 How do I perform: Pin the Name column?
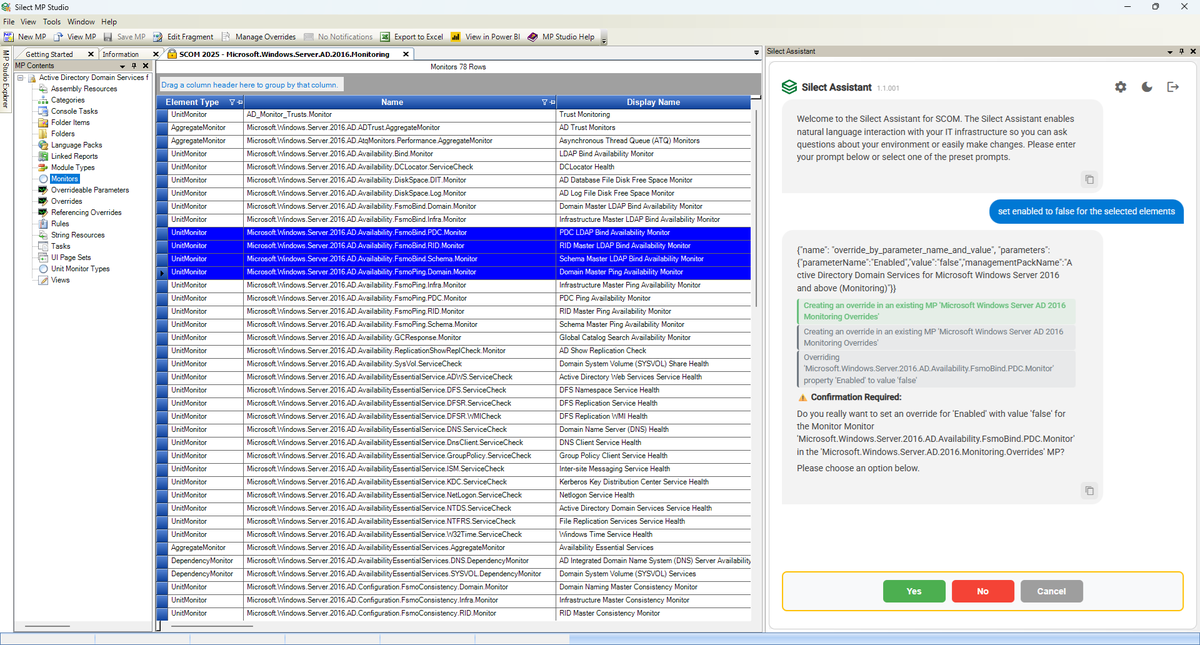(x=552, y=102)
